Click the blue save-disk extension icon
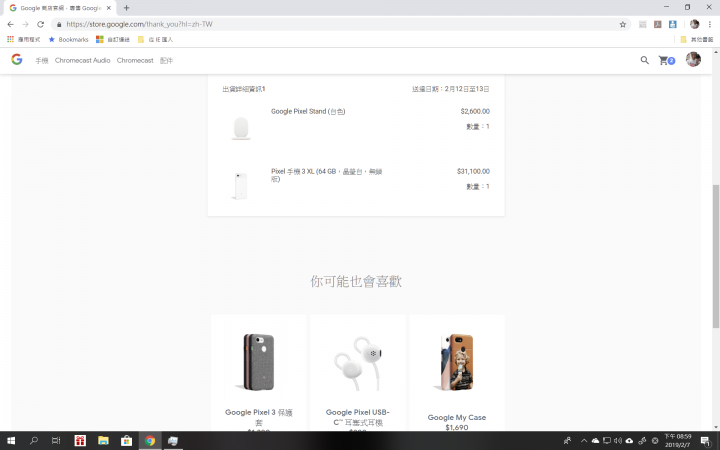The height and width of the screenshot is (450, 720). tap(673, 24)
